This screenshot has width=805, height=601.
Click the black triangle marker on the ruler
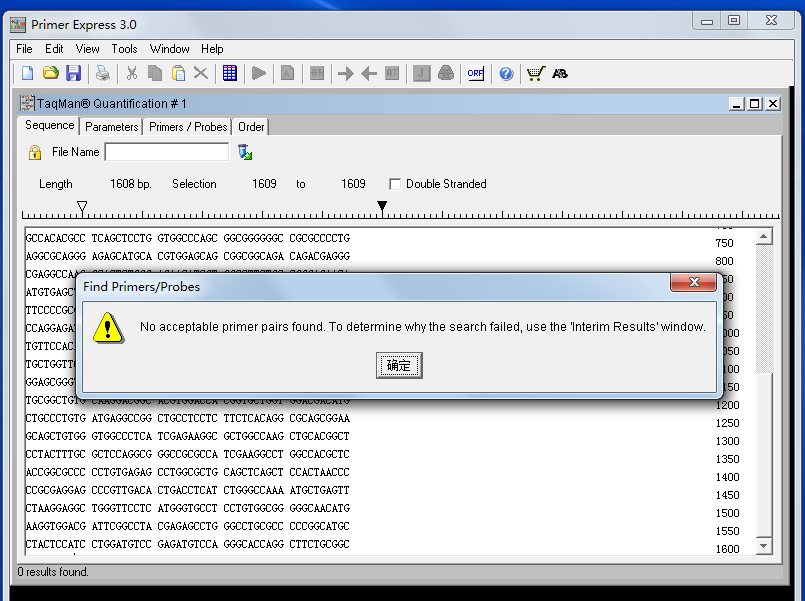point(382,206)
